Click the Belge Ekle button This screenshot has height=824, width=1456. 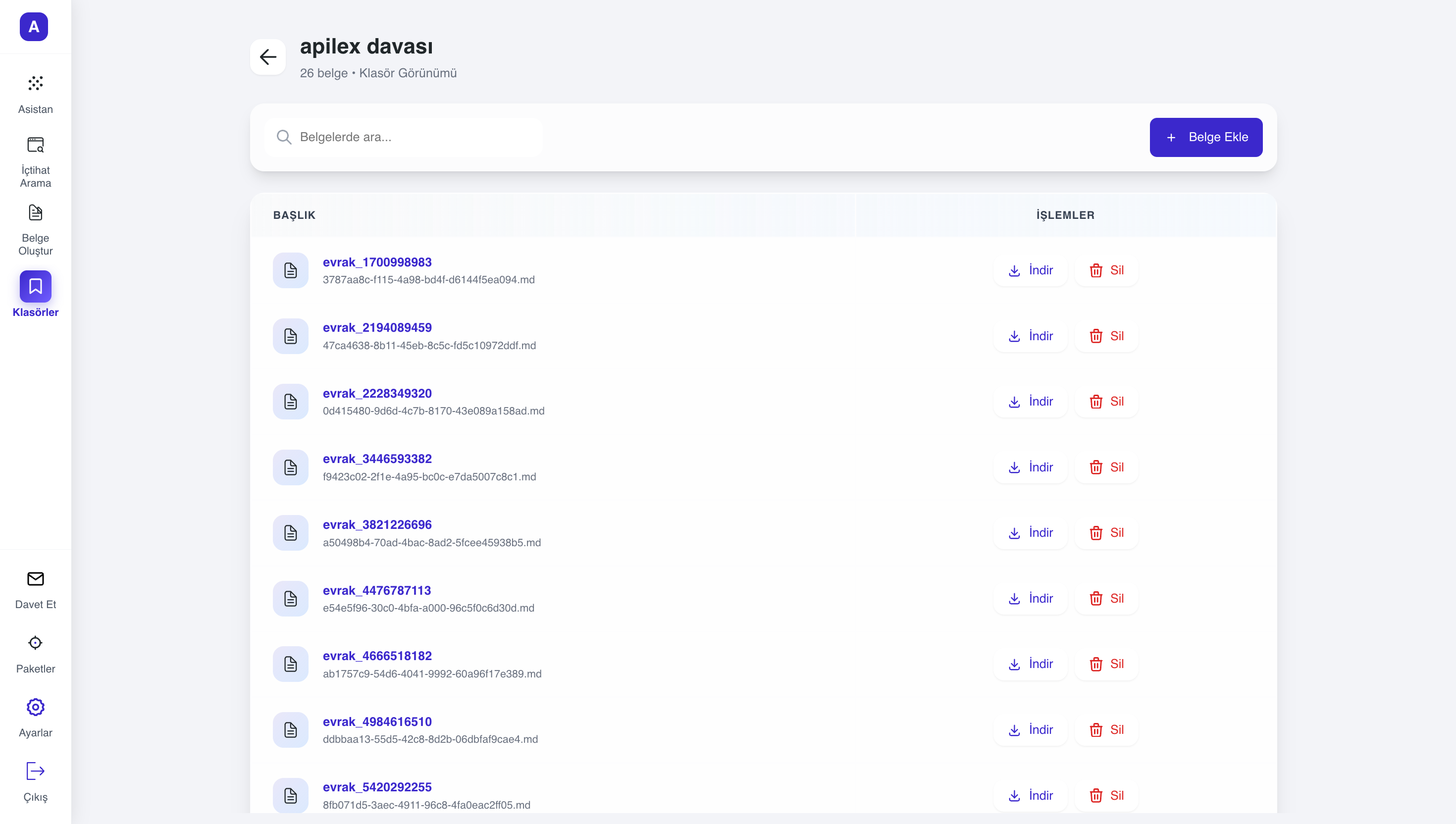click(1205, 137)
